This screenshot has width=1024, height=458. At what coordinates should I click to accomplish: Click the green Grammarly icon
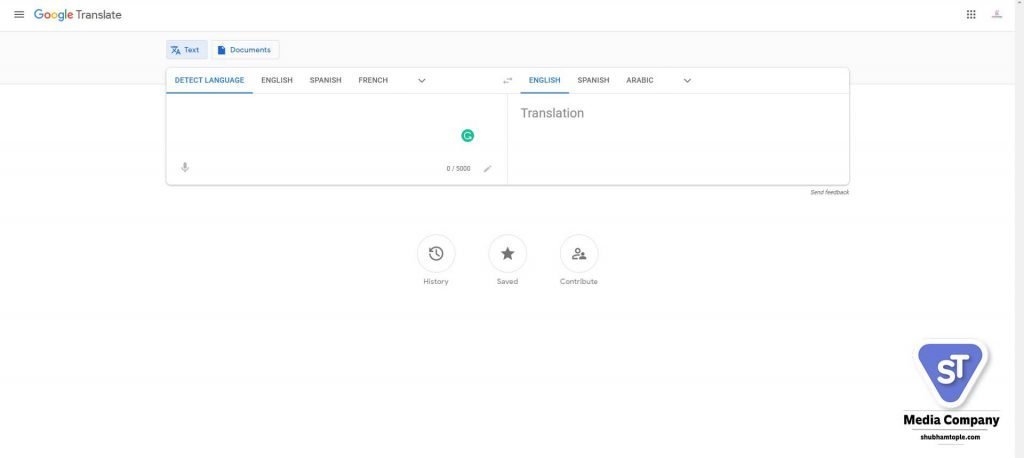coord(467,136)
